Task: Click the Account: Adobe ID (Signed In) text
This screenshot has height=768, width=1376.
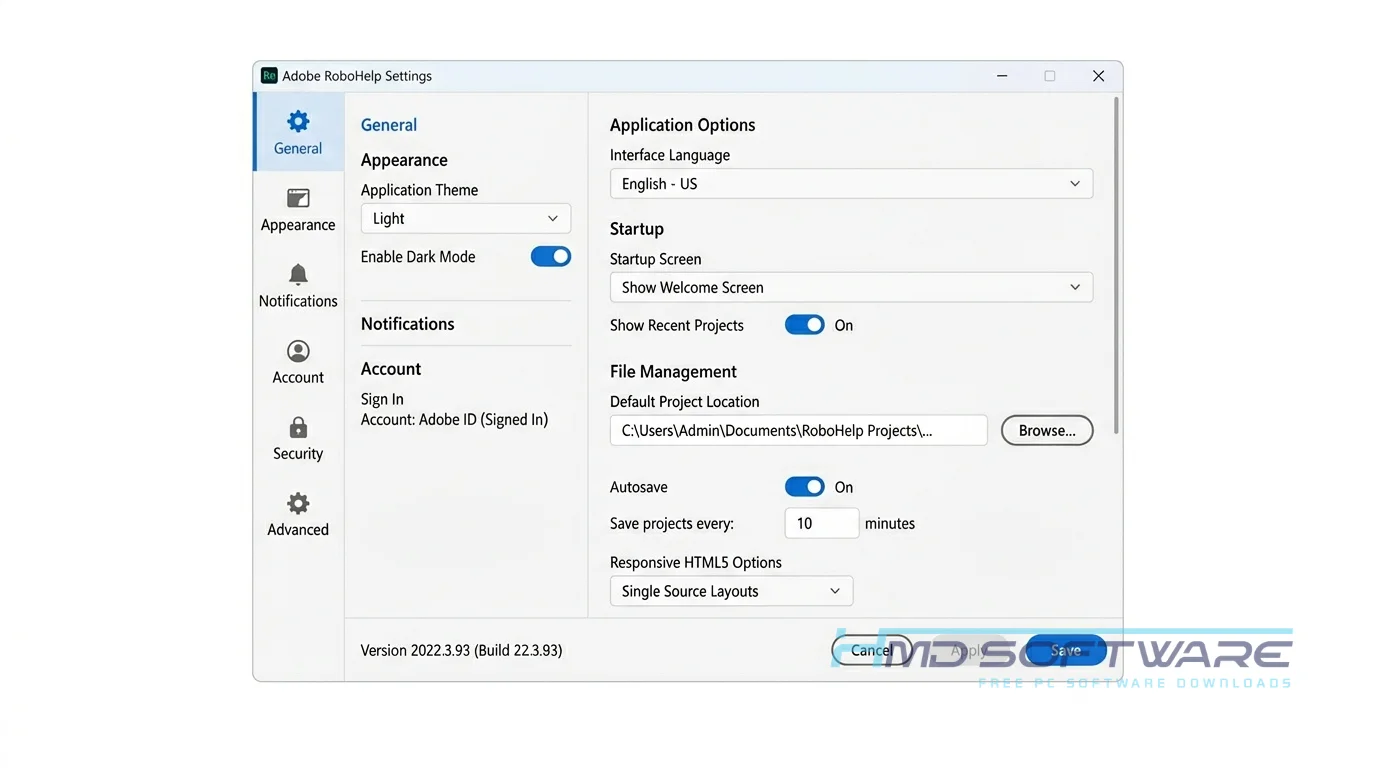Action: pos(455,420)
